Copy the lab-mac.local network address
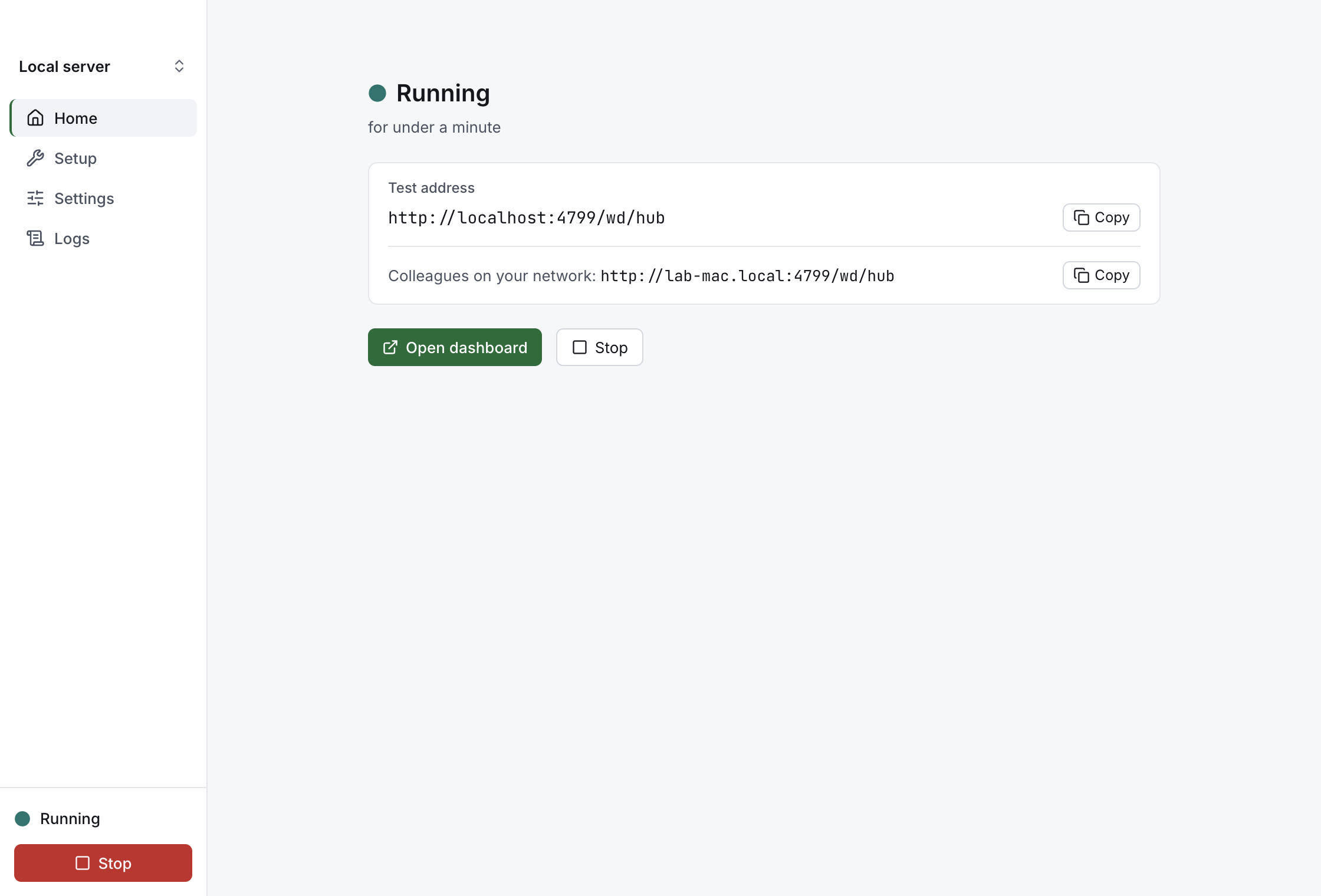1321x896 pixels. click(1101, 275)
